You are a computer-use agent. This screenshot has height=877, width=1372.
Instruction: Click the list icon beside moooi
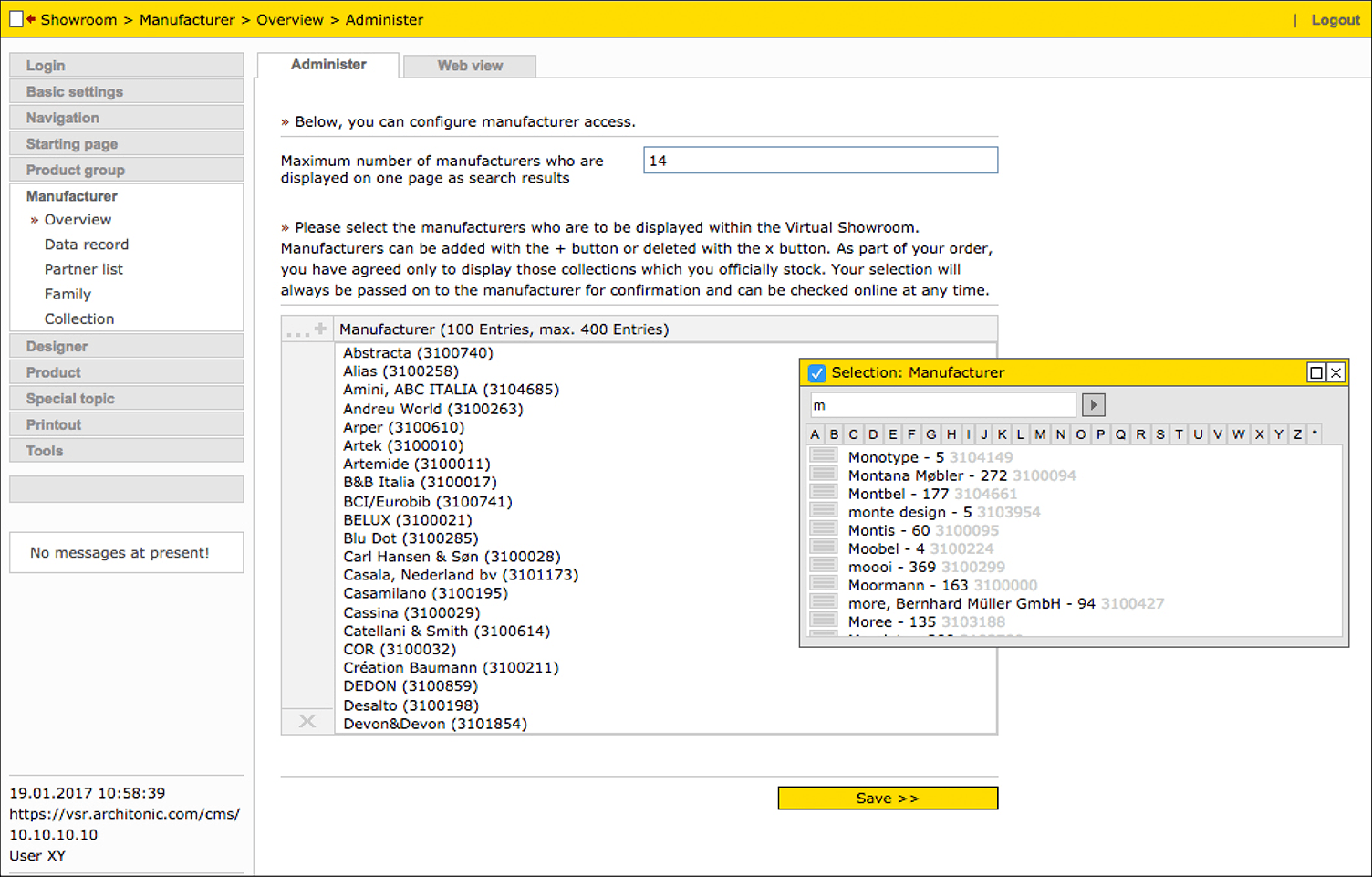click(x=824, y=566)
